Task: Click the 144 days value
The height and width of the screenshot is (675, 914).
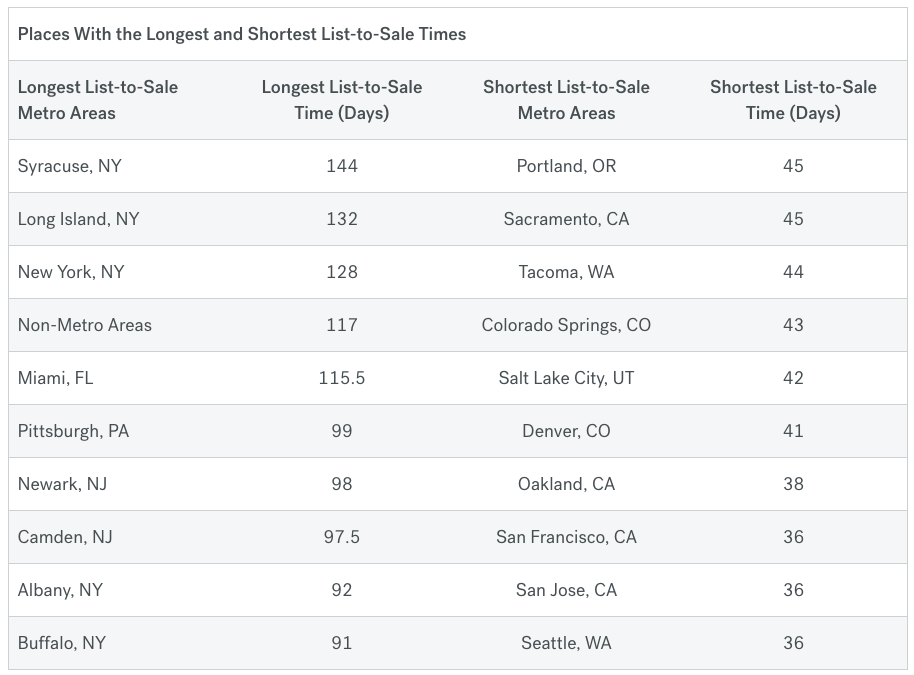Action: pos(342,166)
